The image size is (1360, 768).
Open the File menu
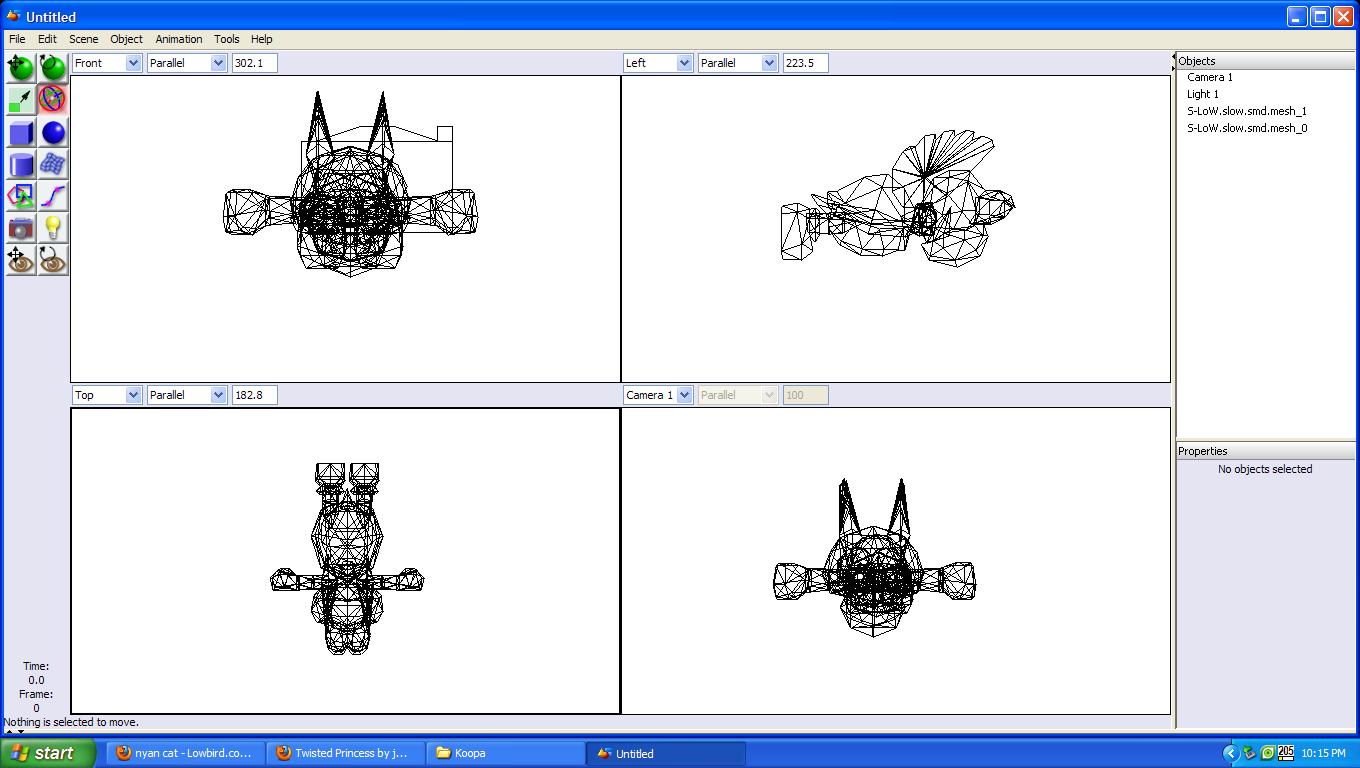point(17,39)
